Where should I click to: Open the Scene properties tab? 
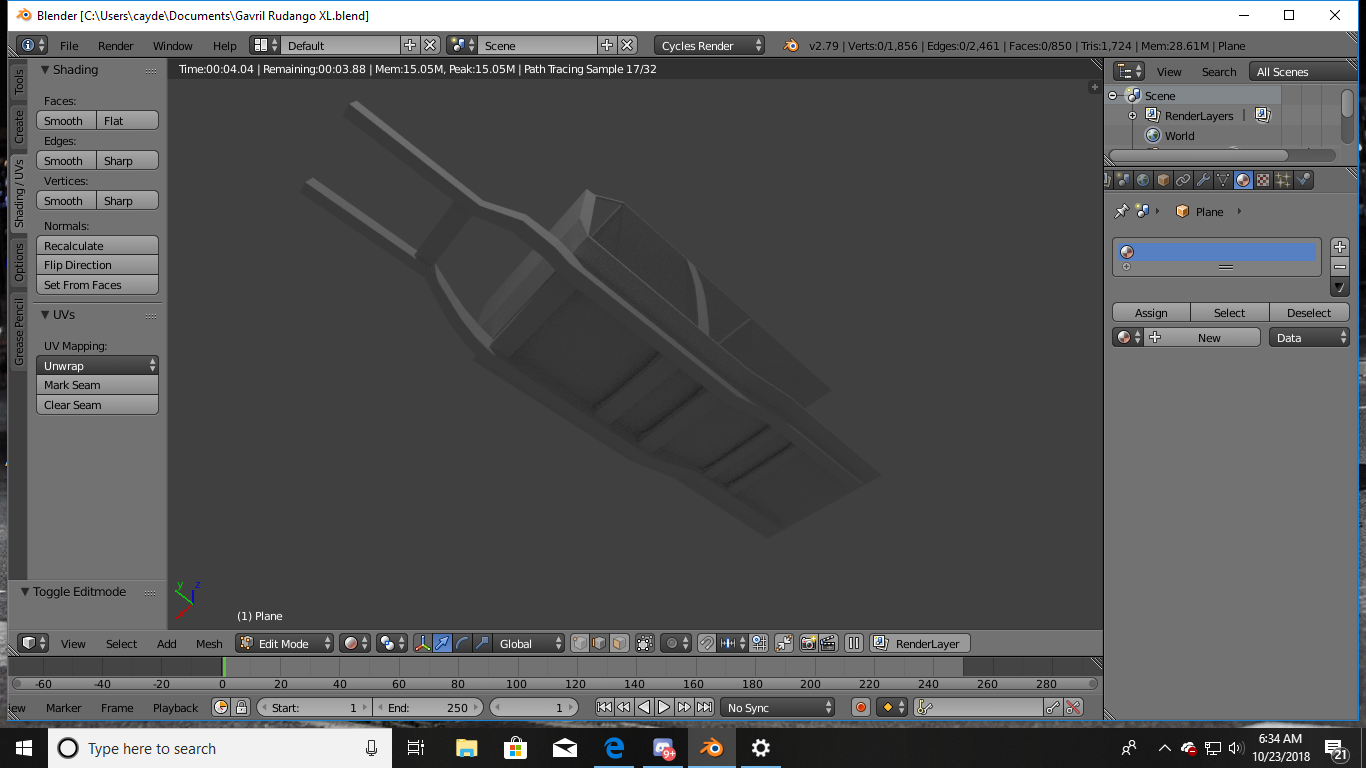tap(1123, 180)
